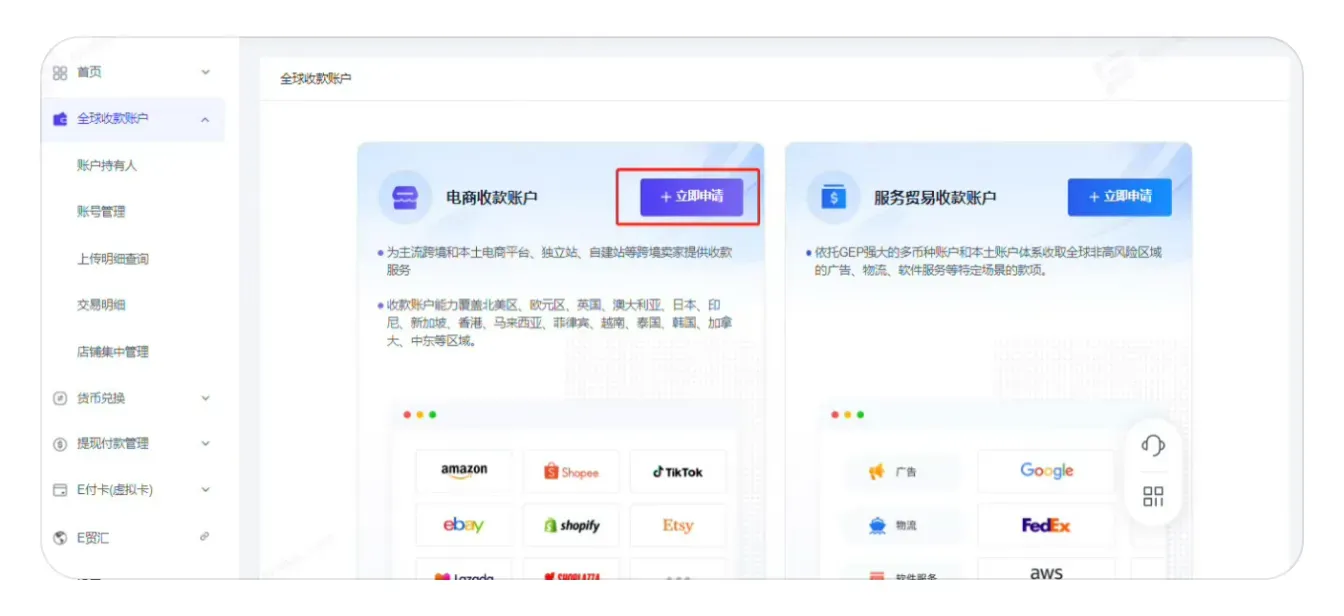Click the Shopify platform logo
1344x616 pixels.
click(x=571, y=525)
